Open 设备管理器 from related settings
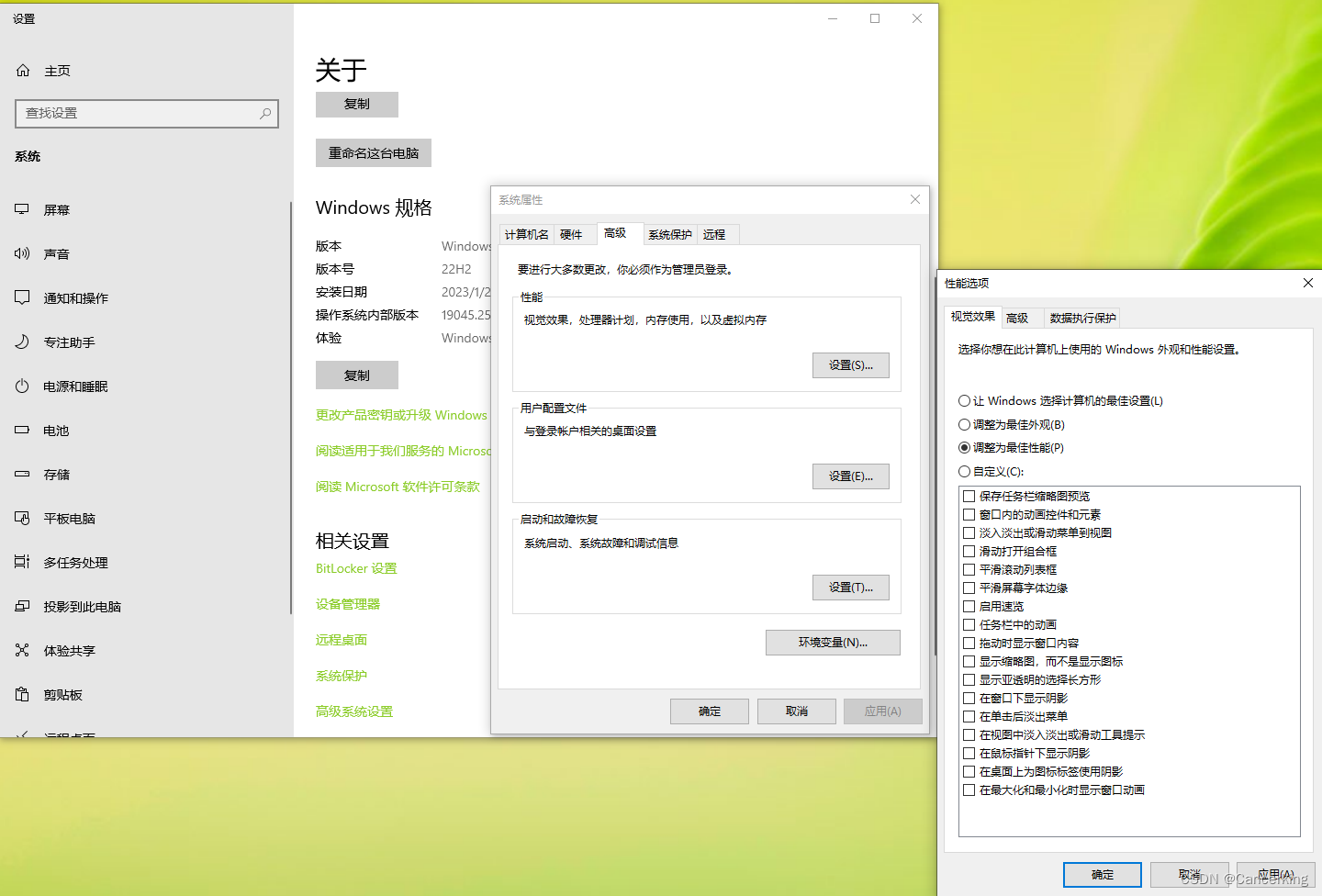The width and height of the screenshot is (1322, 896). [x=347, y=603]
